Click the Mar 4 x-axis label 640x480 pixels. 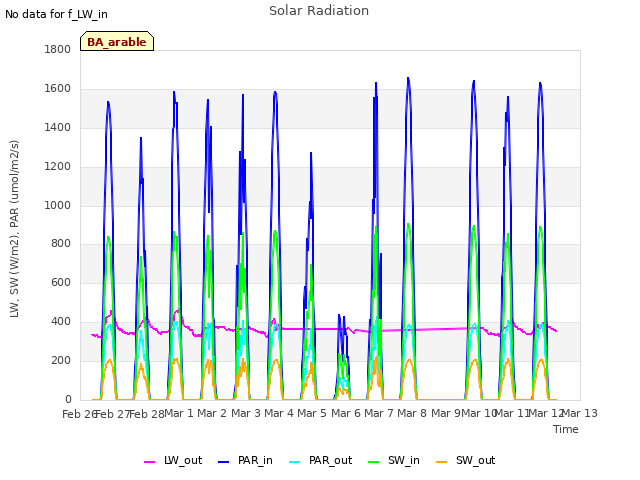click(279, 413)
